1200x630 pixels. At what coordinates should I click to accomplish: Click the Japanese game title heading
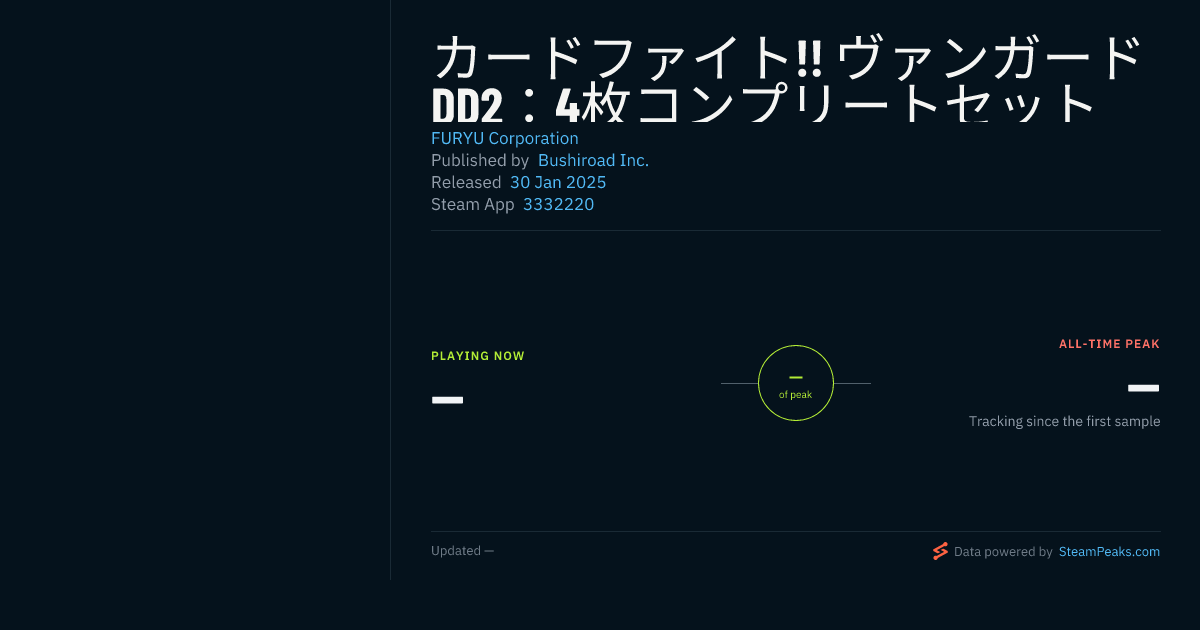point(786,80)
